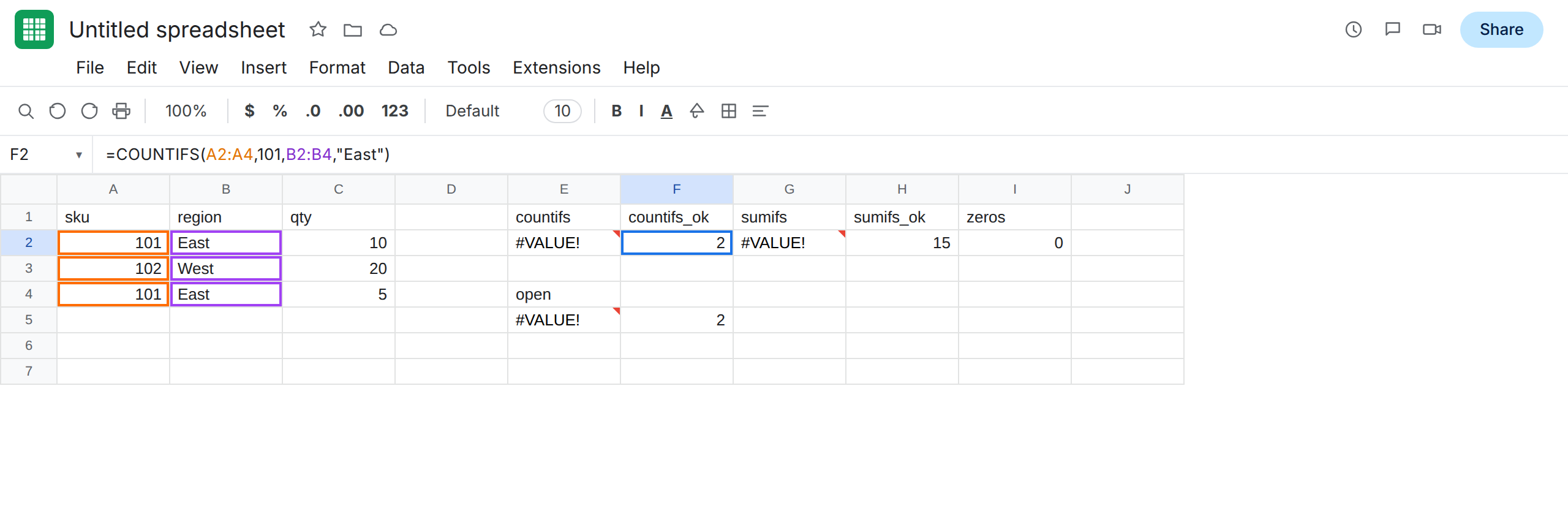Move spreadsheet using the folder icon

click(x=353, y=29)
